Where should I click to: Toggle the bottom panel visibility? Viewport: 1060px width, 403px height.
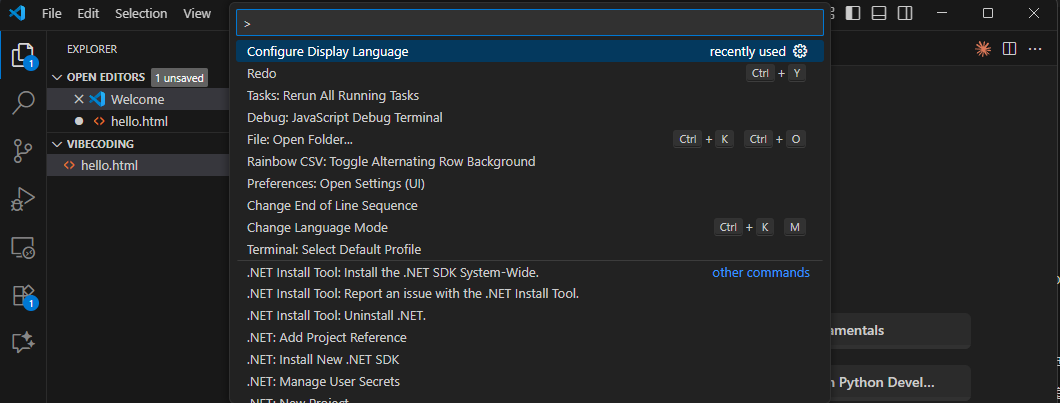(x=878, y=13)
